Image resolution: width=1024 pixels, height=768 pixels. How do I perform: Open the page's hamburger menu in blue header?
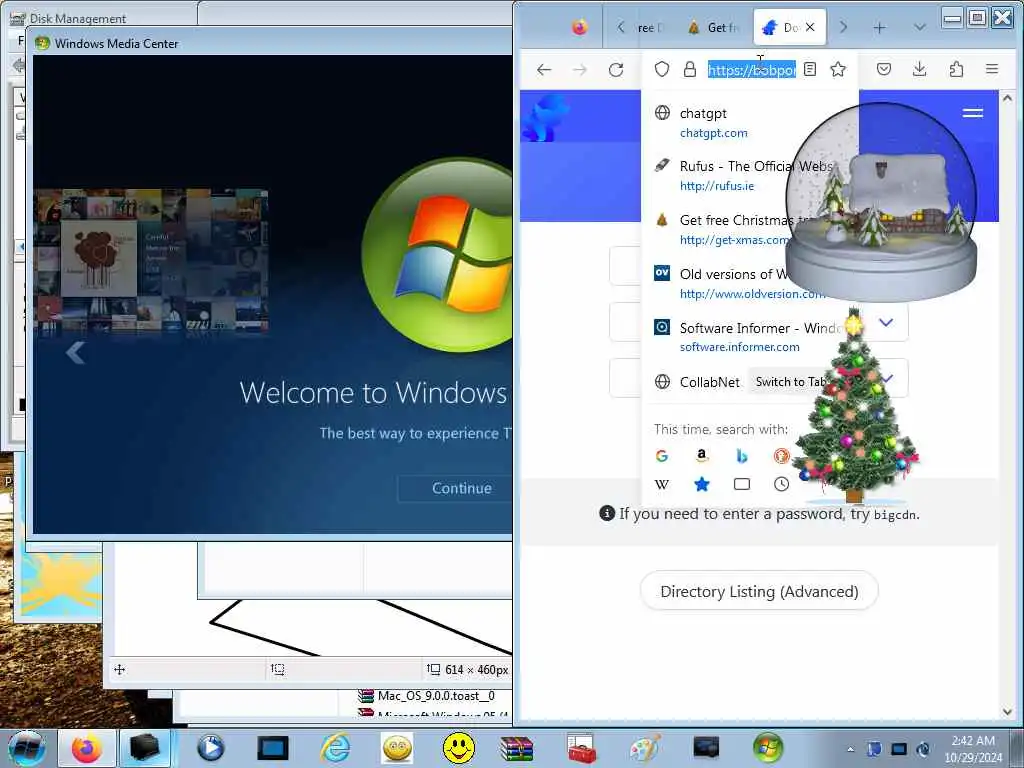[x=972, y=114]
